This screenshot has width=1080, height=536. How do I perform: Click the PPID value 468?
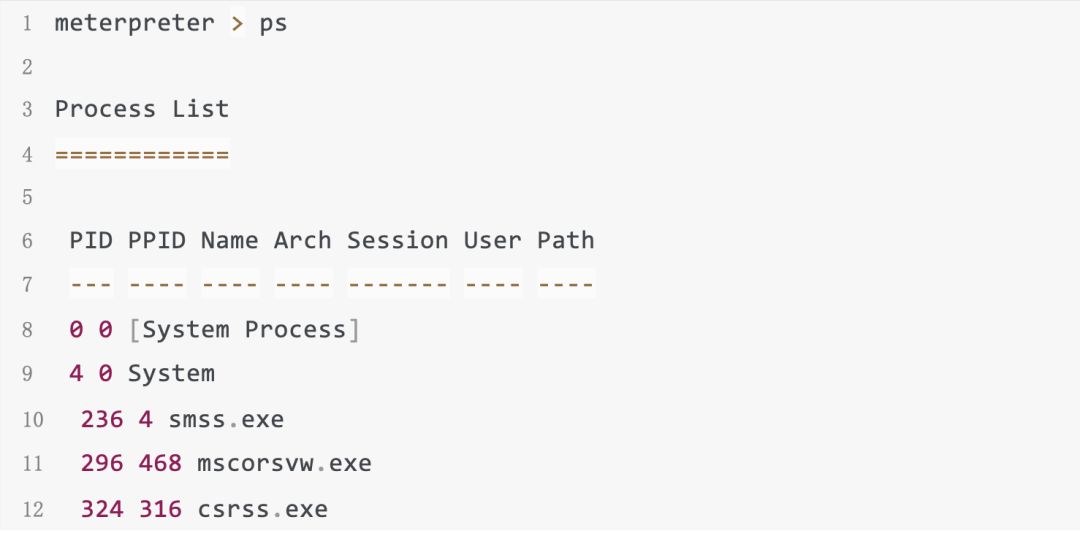pos(160,464)
